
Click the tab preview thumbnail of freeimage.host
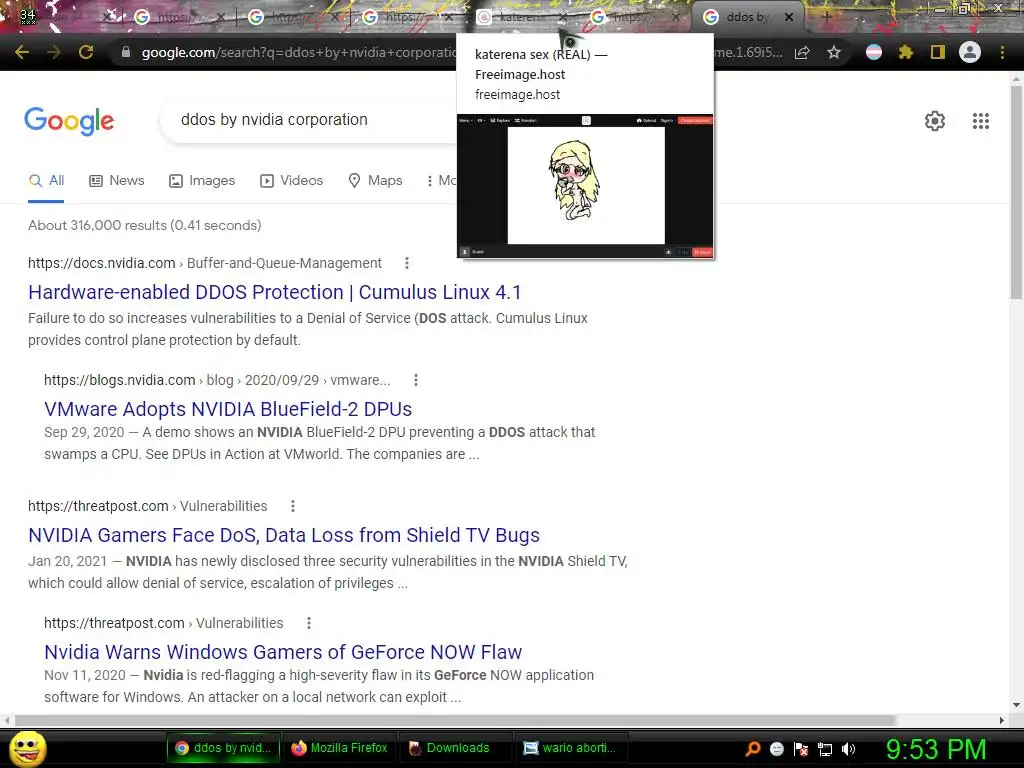point(585,186)
